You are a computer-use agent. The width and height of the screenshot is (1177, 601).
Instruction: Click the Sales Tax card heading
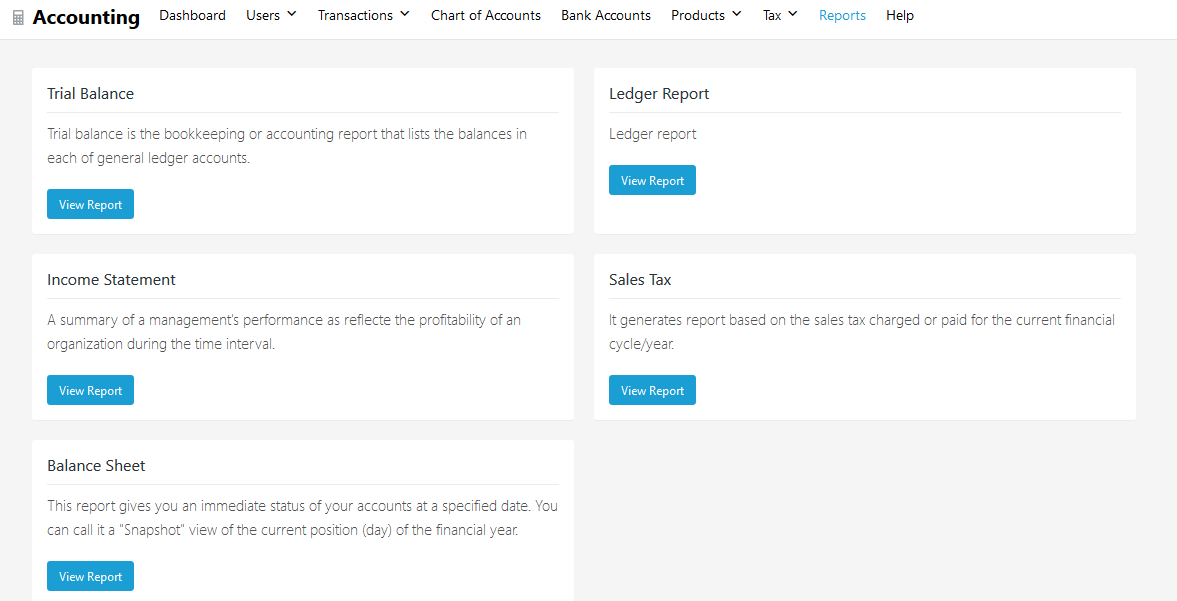click(x=640, y=279)
